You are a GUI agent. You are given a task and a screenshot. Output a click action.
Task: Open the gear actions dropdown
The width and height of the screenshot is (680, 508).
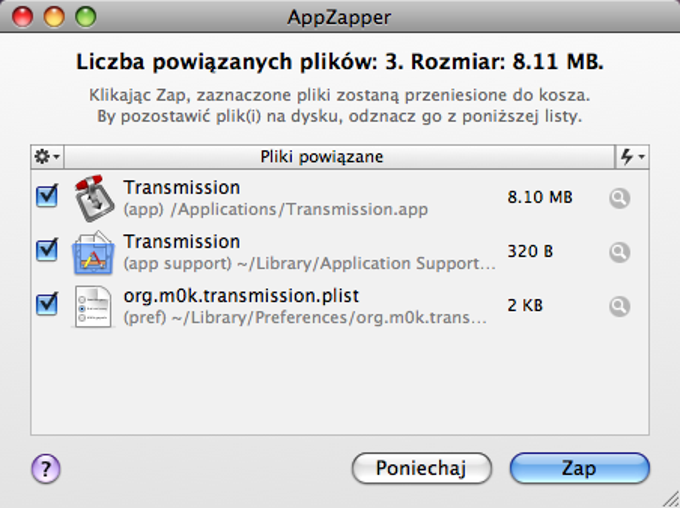click(47, 157)
